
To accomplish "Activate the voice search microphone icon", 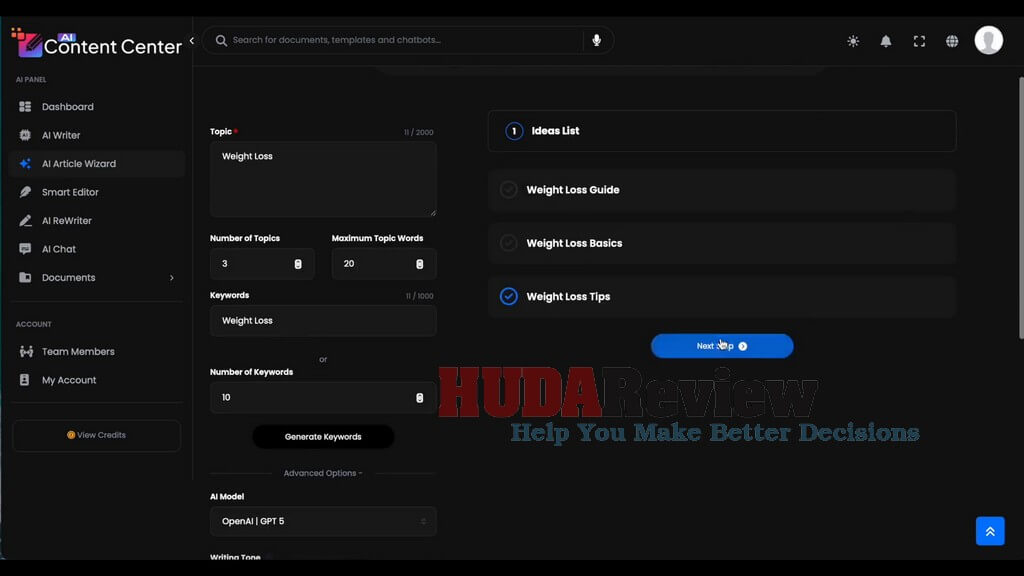I will (x=597, y=40).
